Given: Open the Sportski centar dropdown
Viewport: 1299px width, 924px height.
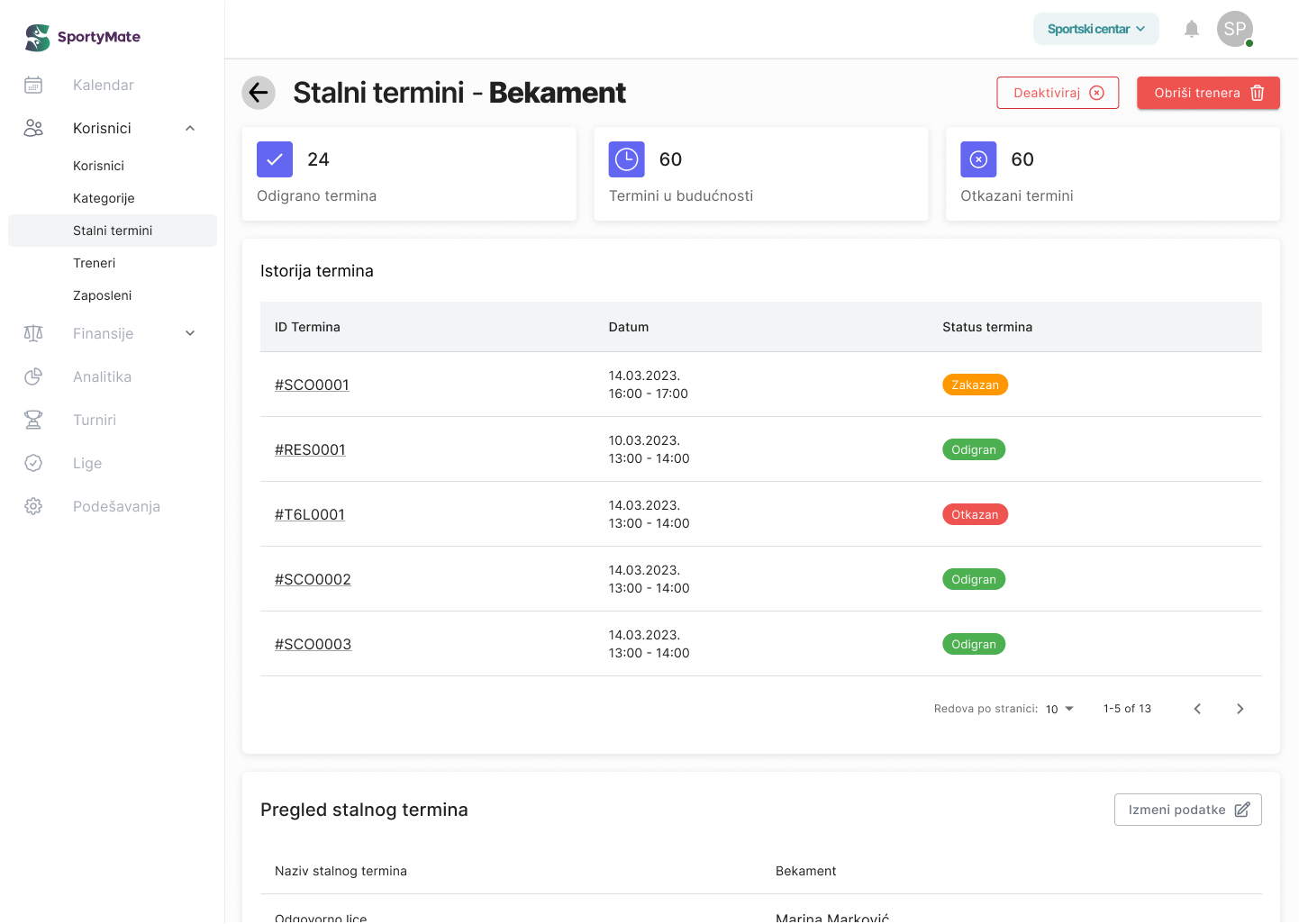Looking at the screenshot, I should 1095,29.
